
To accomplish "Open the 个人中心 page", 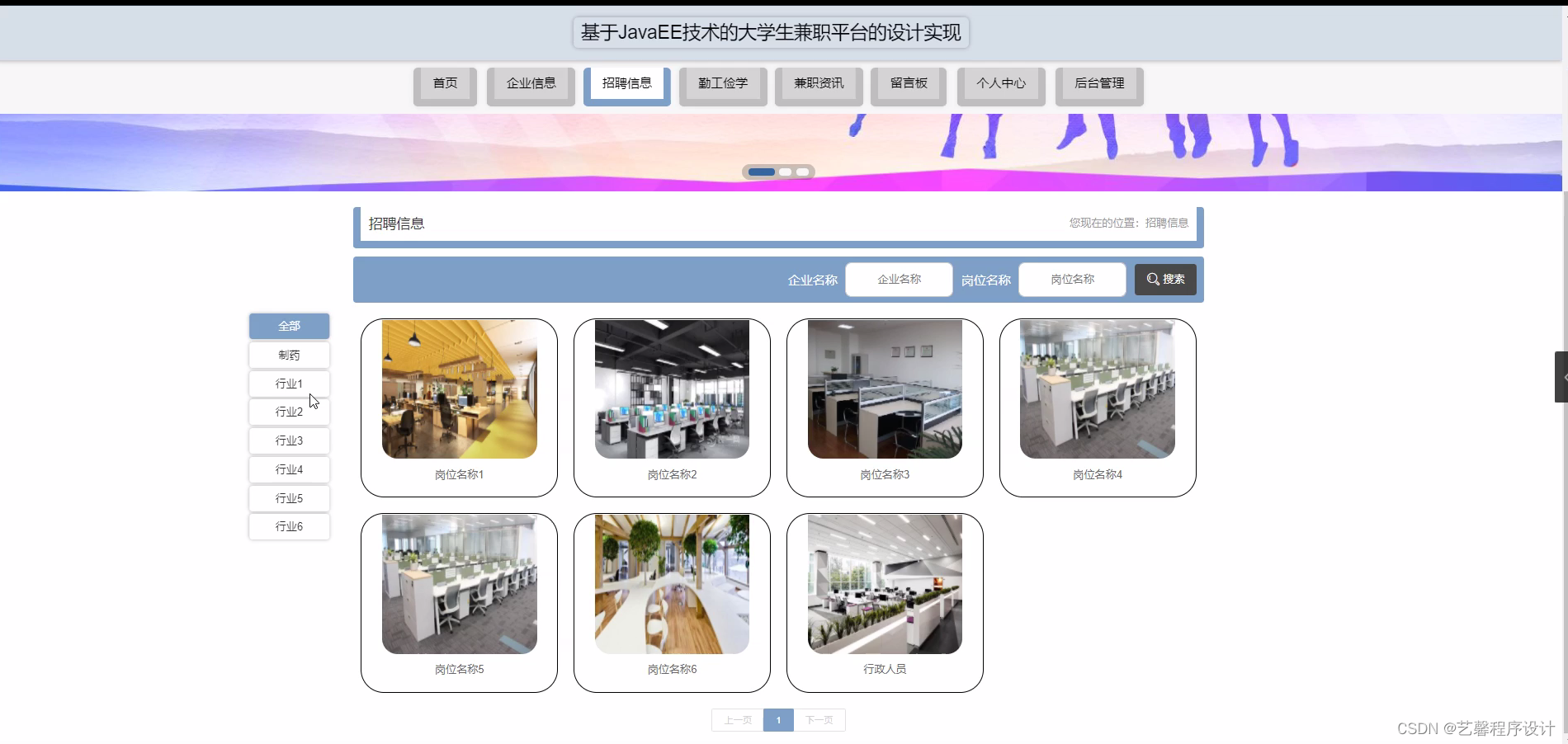I will pos(1000,83).
